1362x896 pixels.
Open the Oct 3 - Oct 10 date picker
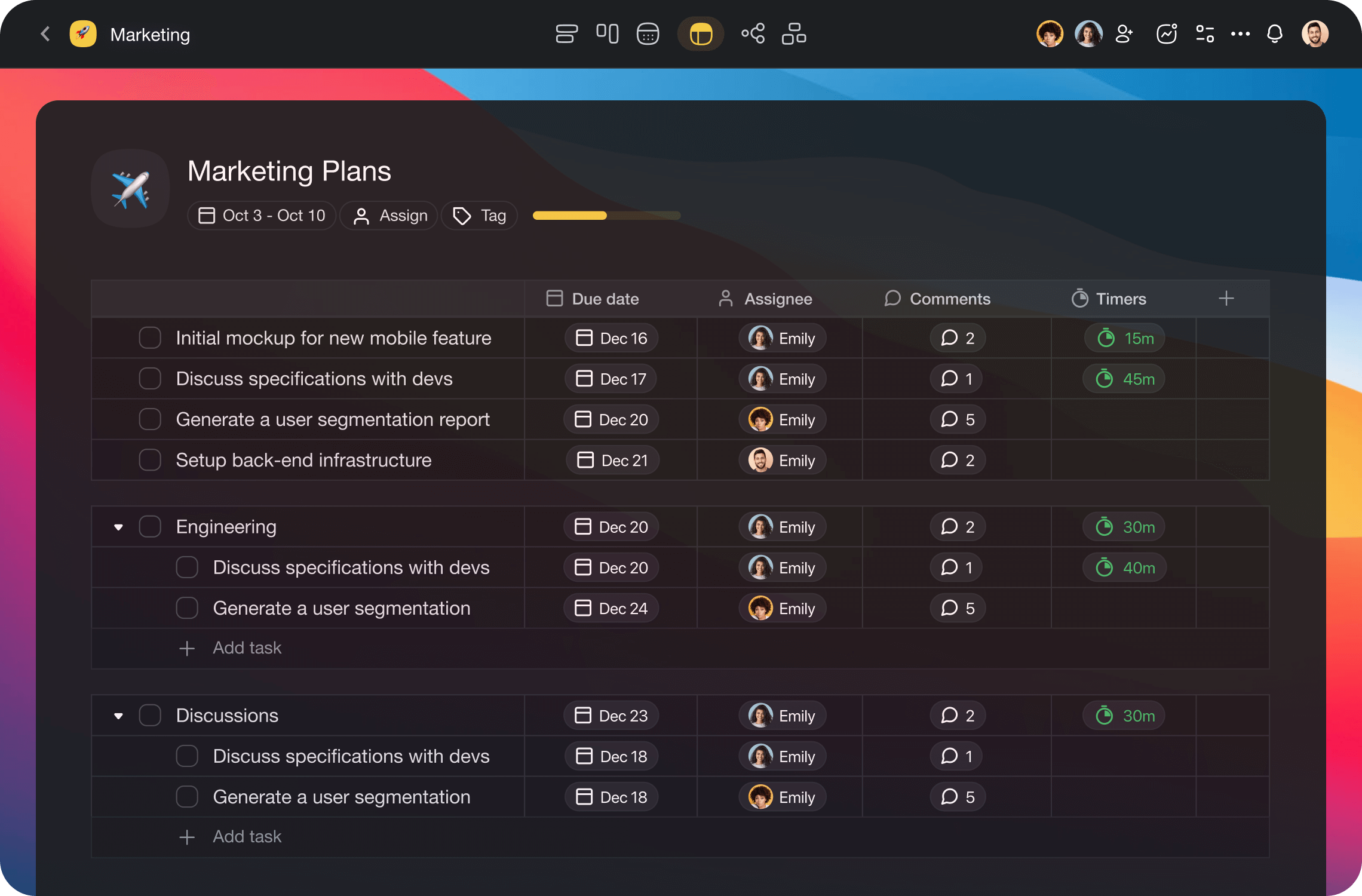click(262, 216)
